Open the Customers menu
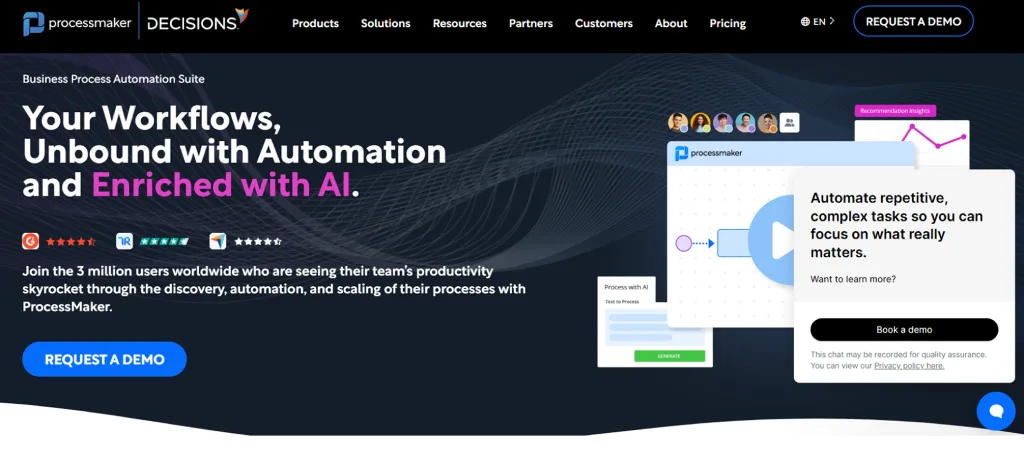Image resolution: width=1024 pixels, height=464 pixels. [x=603, y=24]
